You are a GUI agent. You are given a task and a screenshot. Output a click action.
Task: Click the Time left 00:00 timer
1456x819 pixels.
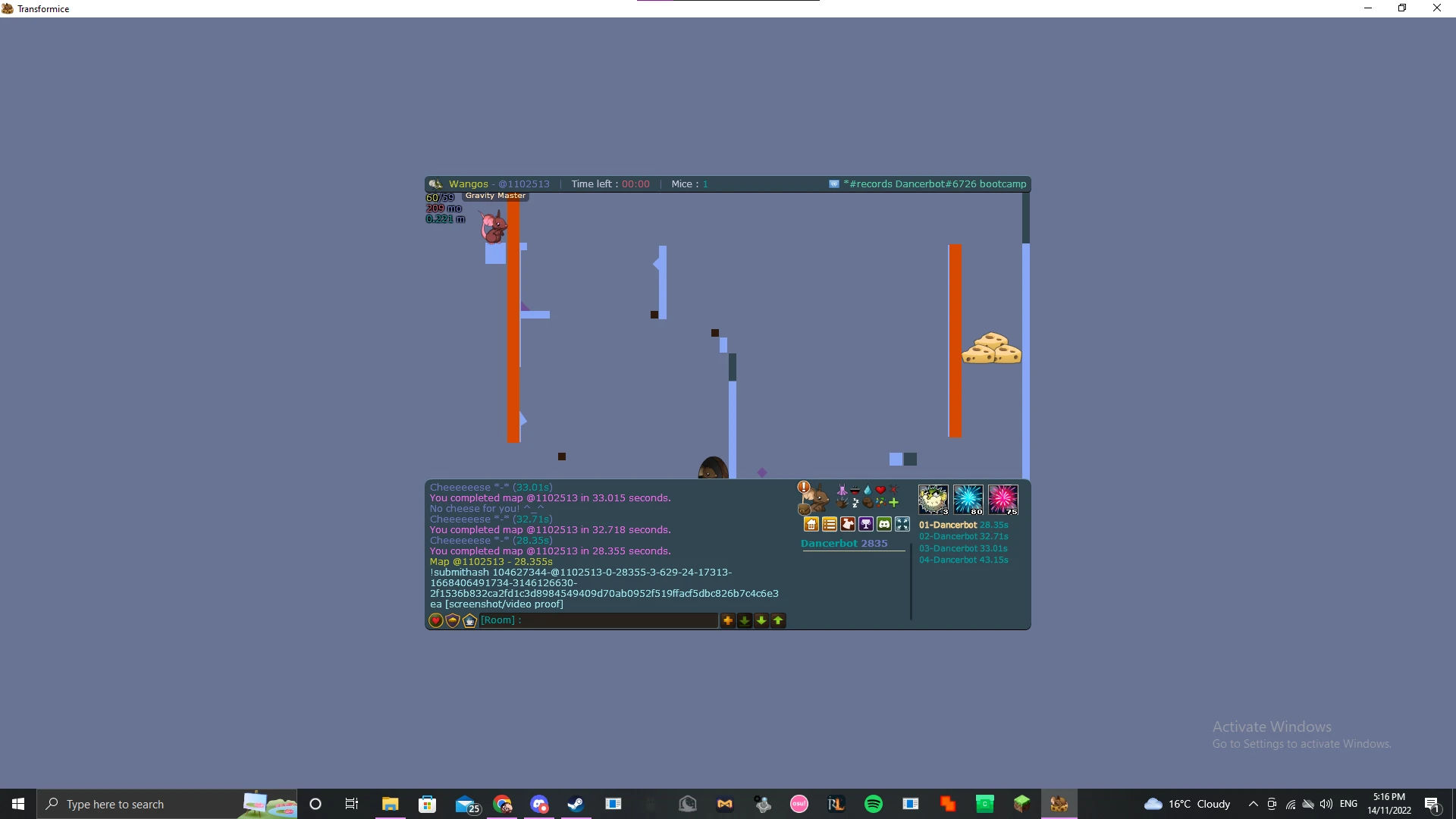[x=610, y=184]
